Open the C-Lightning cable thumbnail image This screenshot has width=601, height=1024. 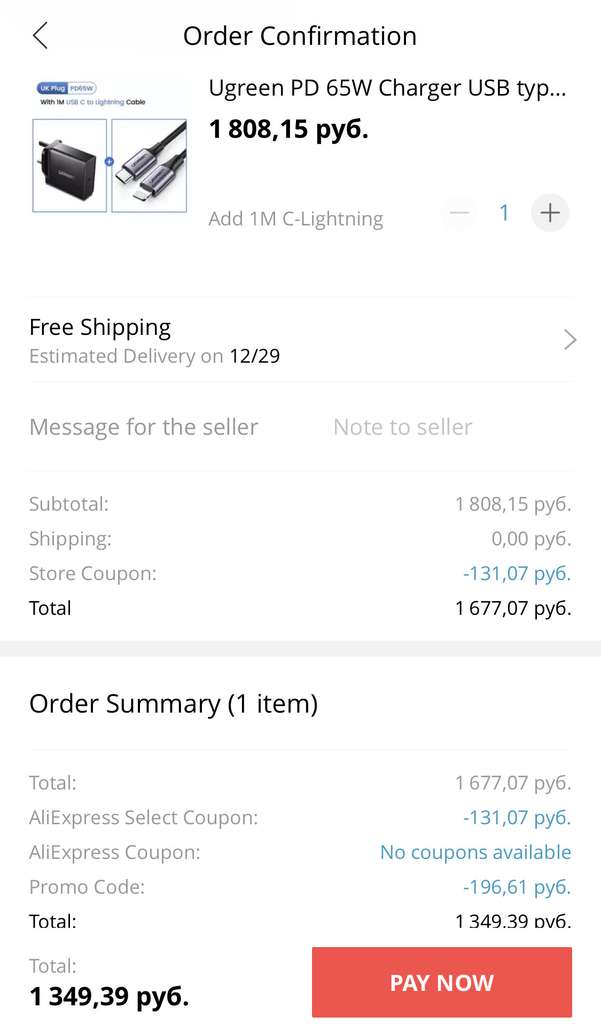coord(150,165)
